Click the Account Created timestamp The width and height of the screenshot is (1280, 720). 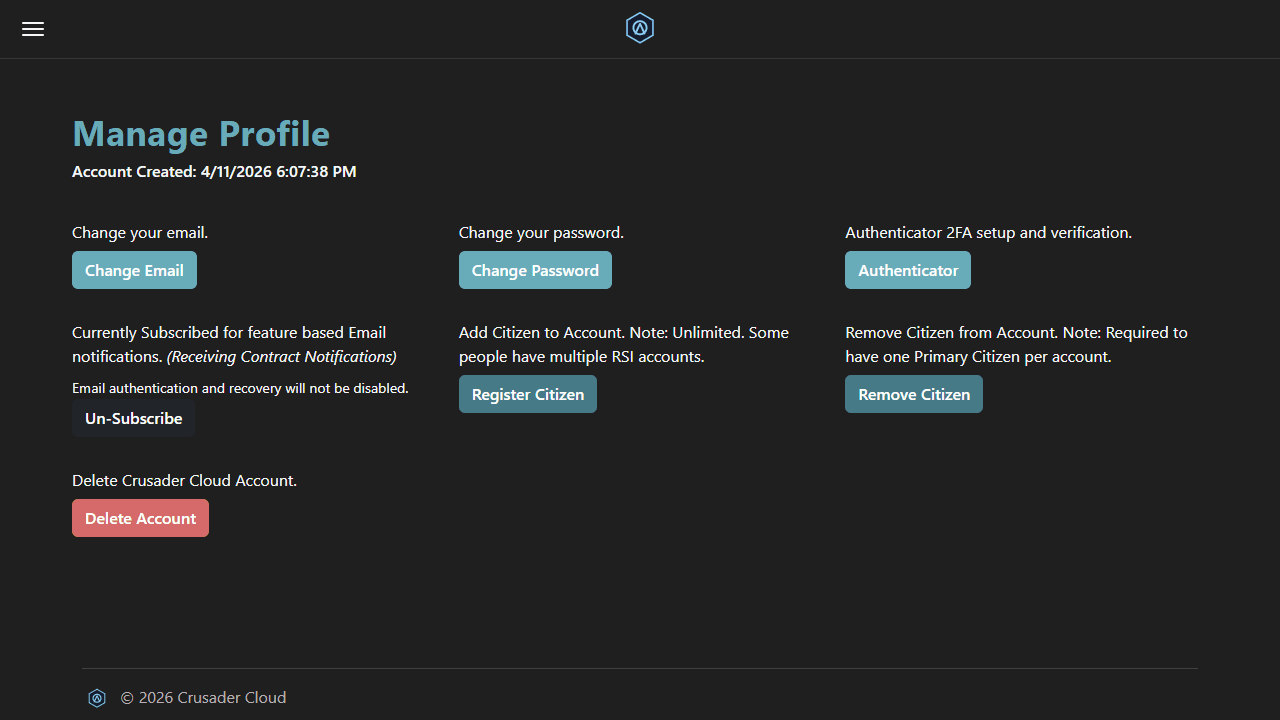point(214,171)
